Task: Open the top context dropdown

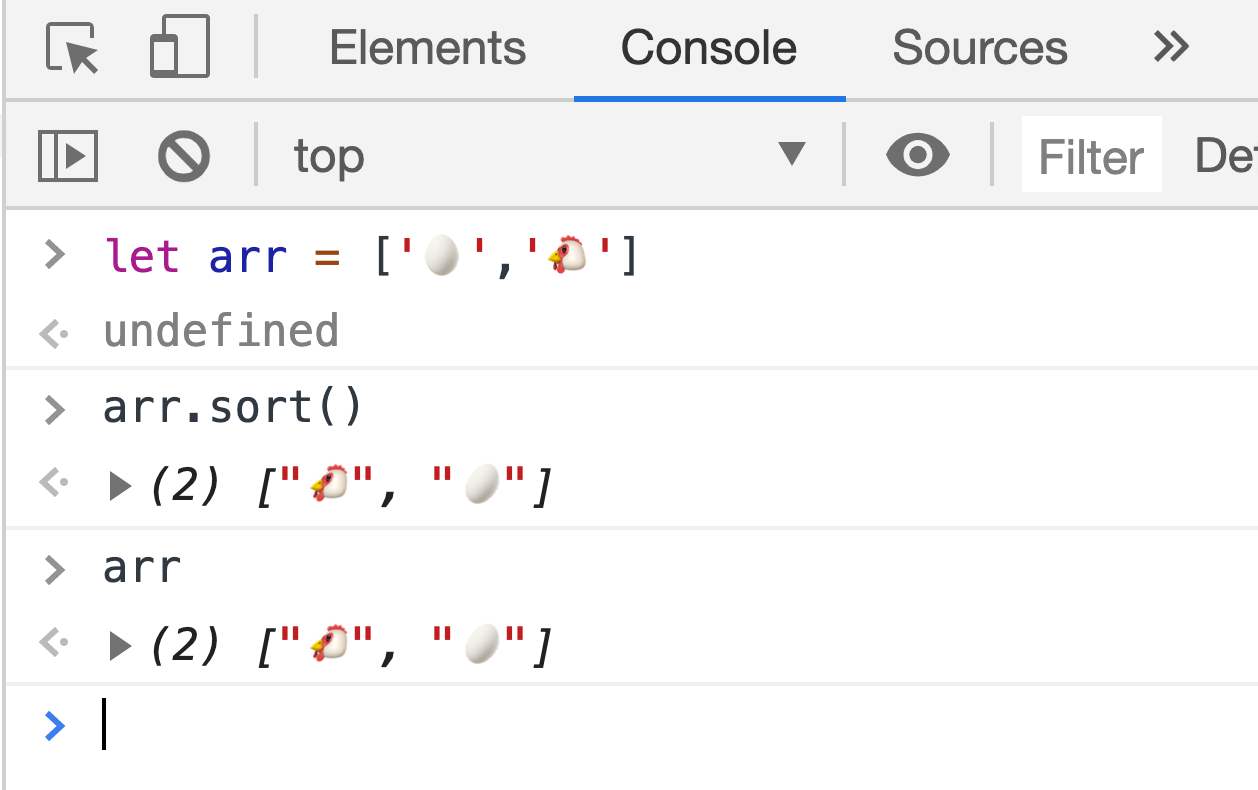Action: (x=548, y=156)
